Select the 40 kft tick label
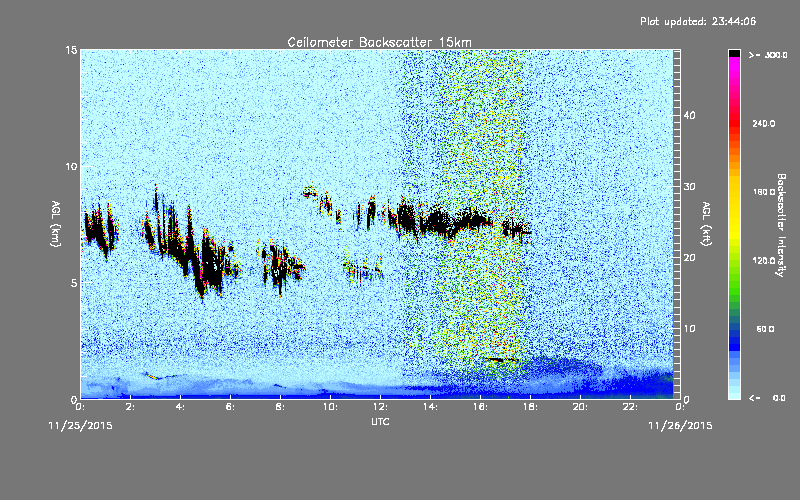The image size is (800, 500). (x=689, y=115)
